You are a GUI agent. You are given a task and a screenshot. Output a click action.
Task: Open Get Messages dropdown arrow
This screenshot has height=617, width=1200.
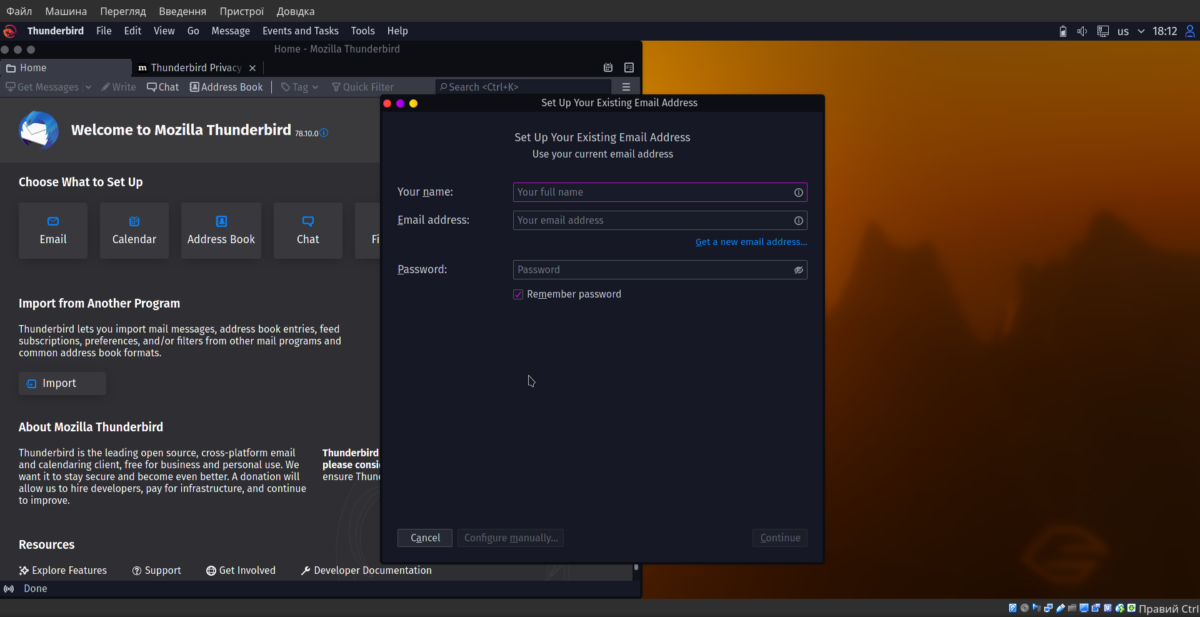[x=88, y=87]
